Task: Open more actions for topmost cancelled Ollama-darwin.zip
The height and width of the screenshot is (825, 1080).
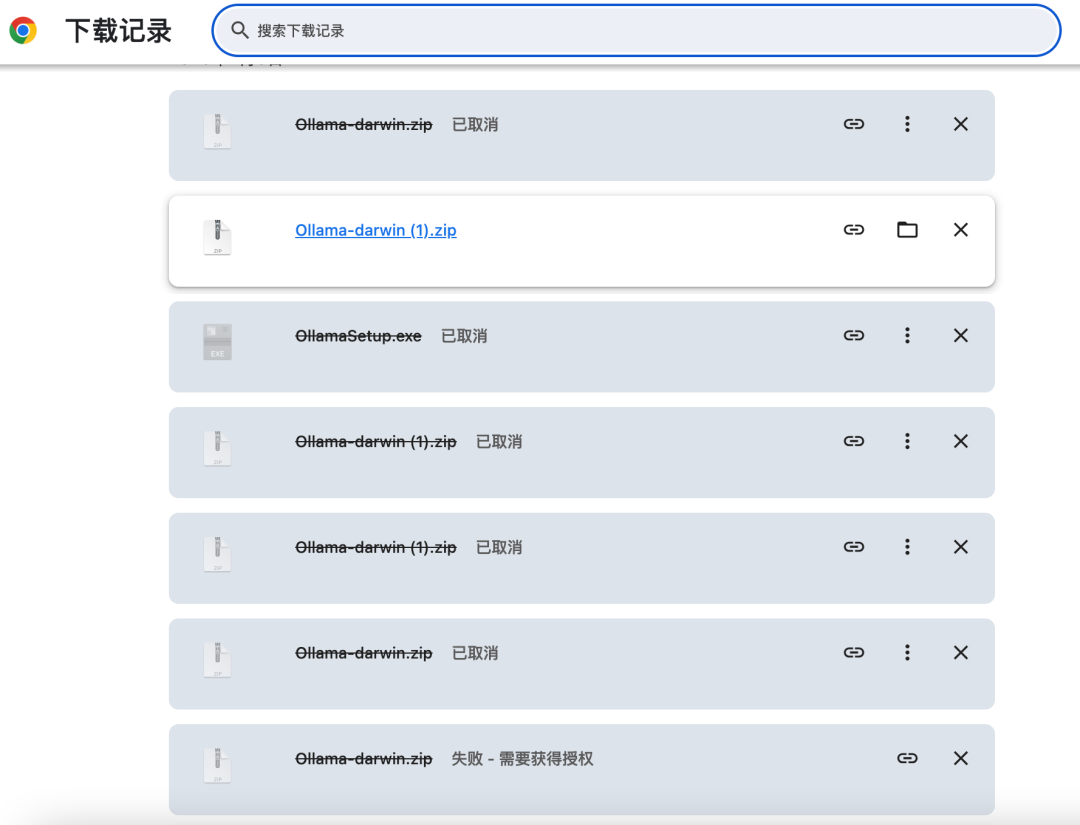Action: (x=907, y=124)
